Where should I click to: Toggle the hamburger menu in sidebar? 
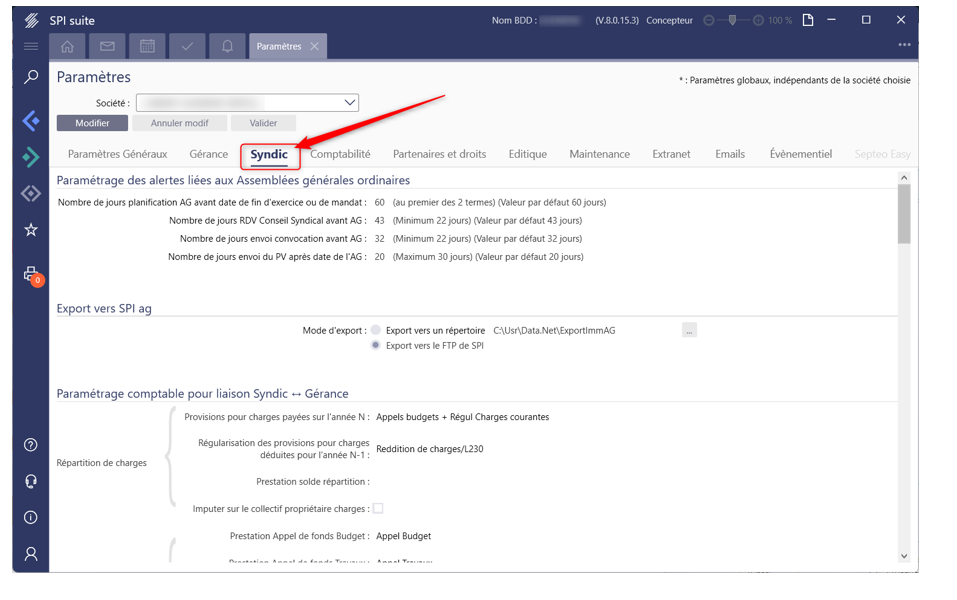click(31, 46)
